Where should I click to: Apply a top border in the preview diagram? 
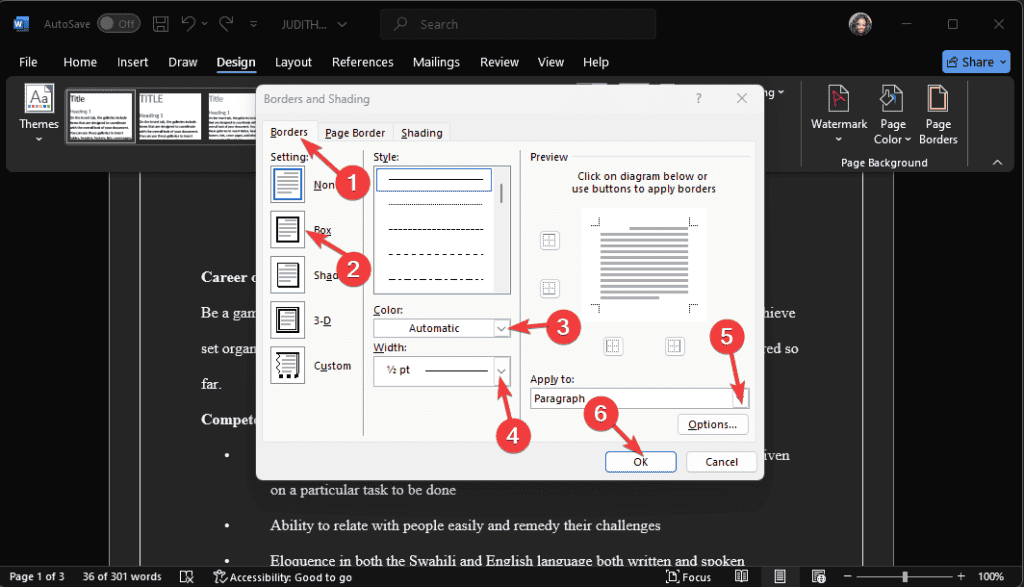(x=550, y=241)
